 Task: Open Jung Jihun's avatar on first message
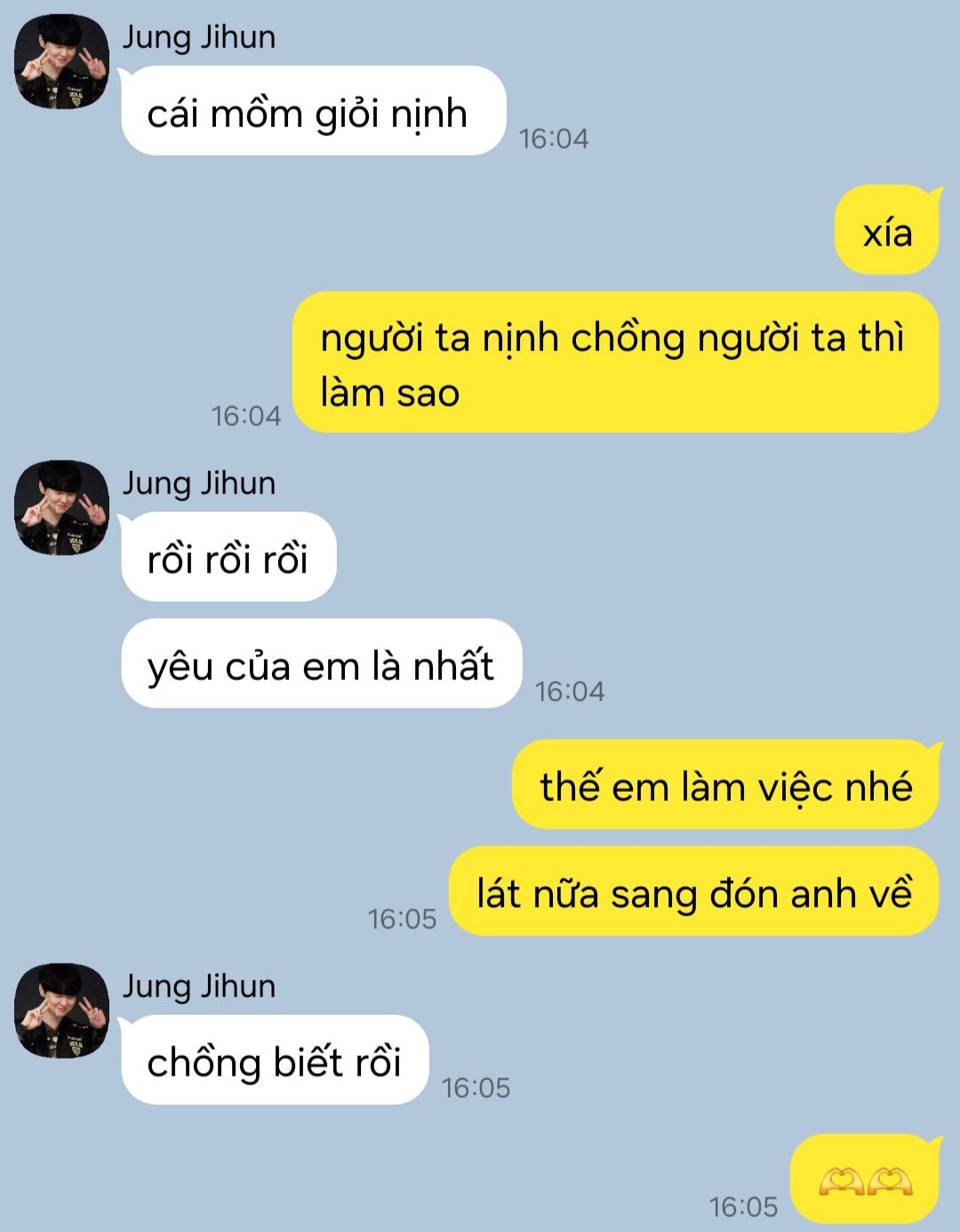coord(61,62)
